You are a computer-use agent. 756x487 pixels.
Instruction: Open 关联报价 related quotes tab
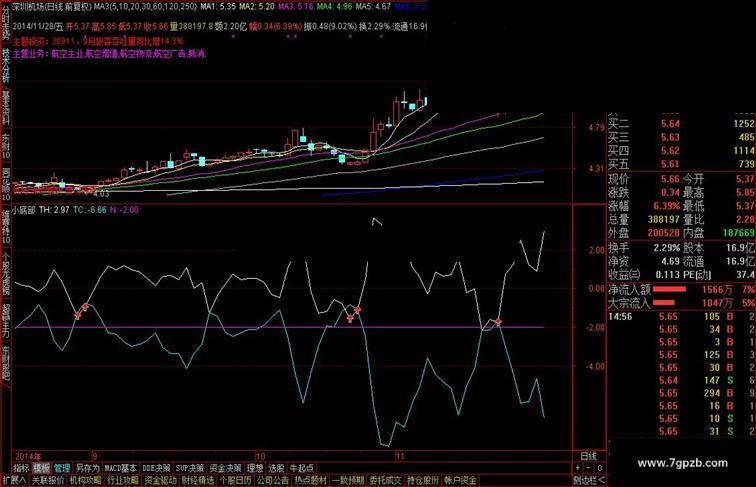coord(48,480)
